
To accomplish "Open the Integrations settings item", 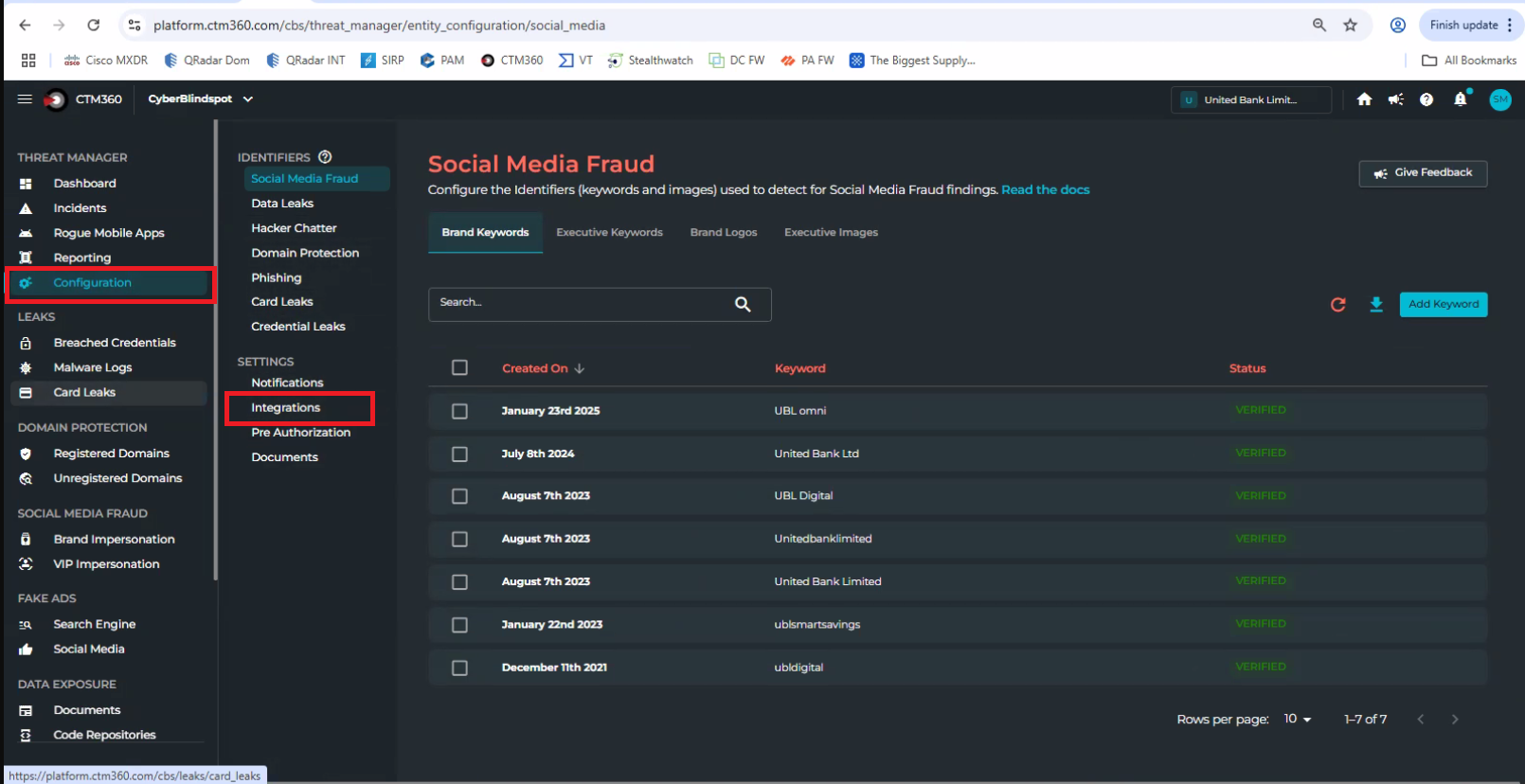I will point(285,408).
